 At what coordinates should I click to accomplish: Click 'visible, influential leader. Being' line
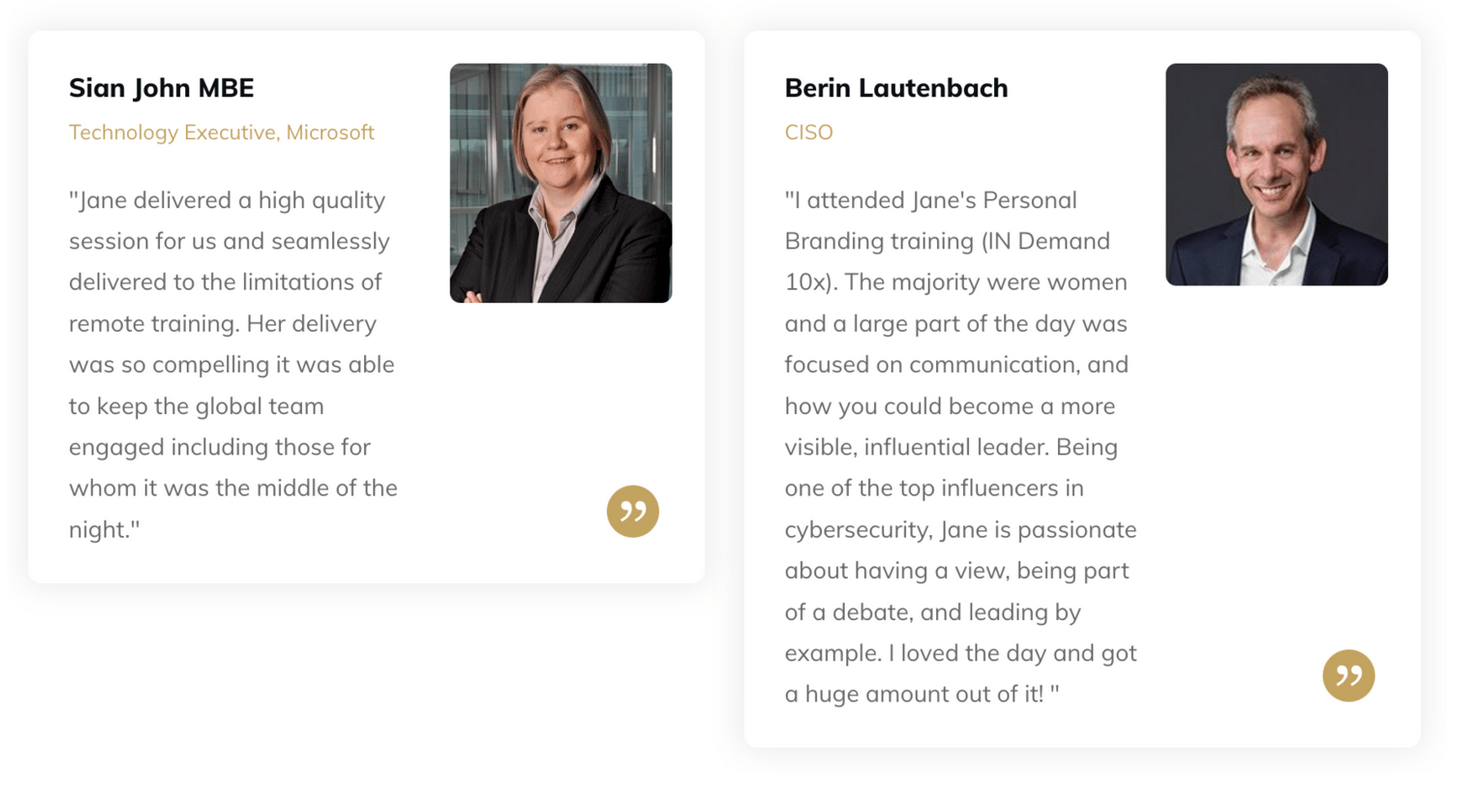[x=950, y=447]
